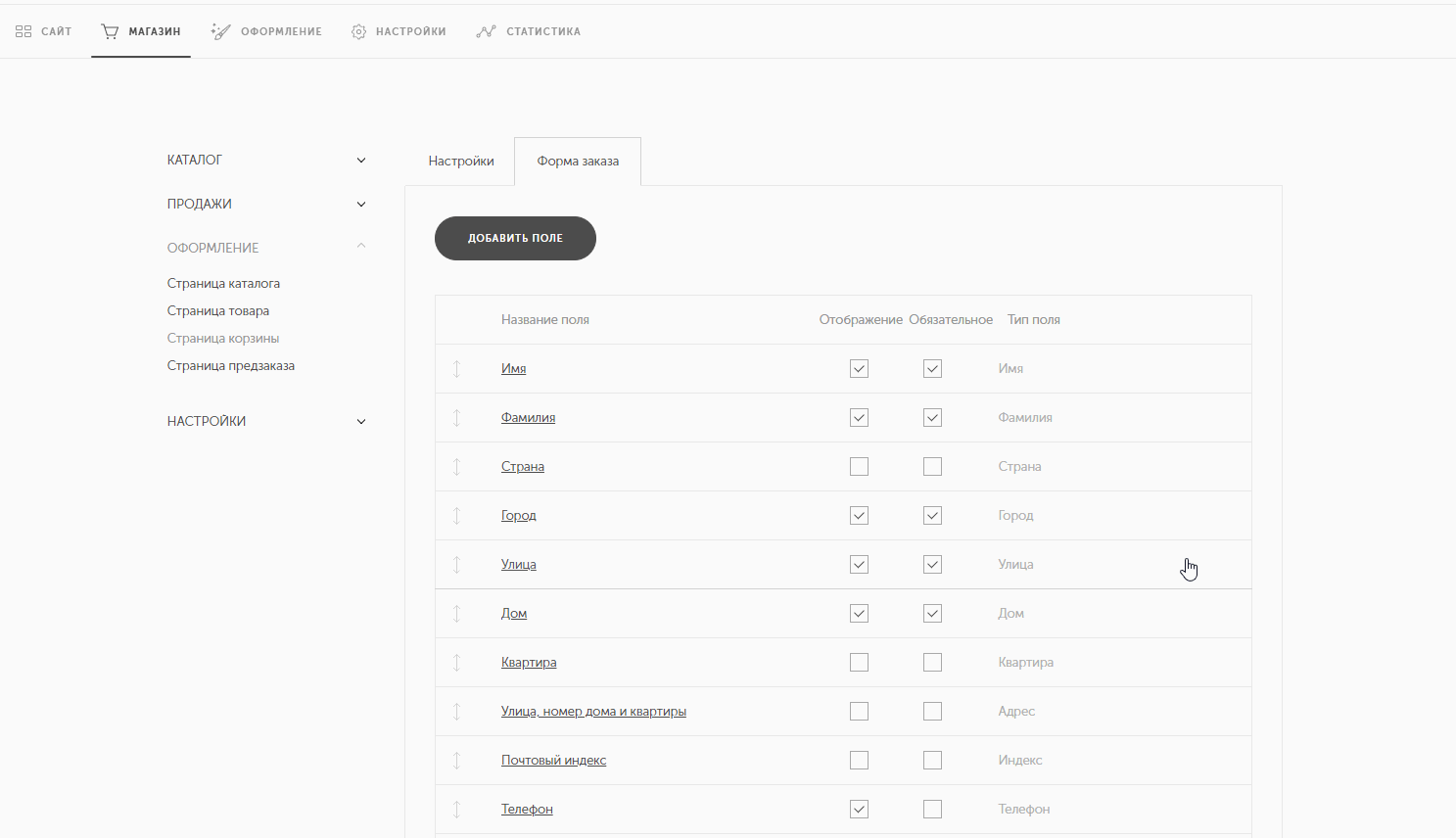Expand the Каталог sidebar section
This screenshot has width=1456, height=838.
361,161
